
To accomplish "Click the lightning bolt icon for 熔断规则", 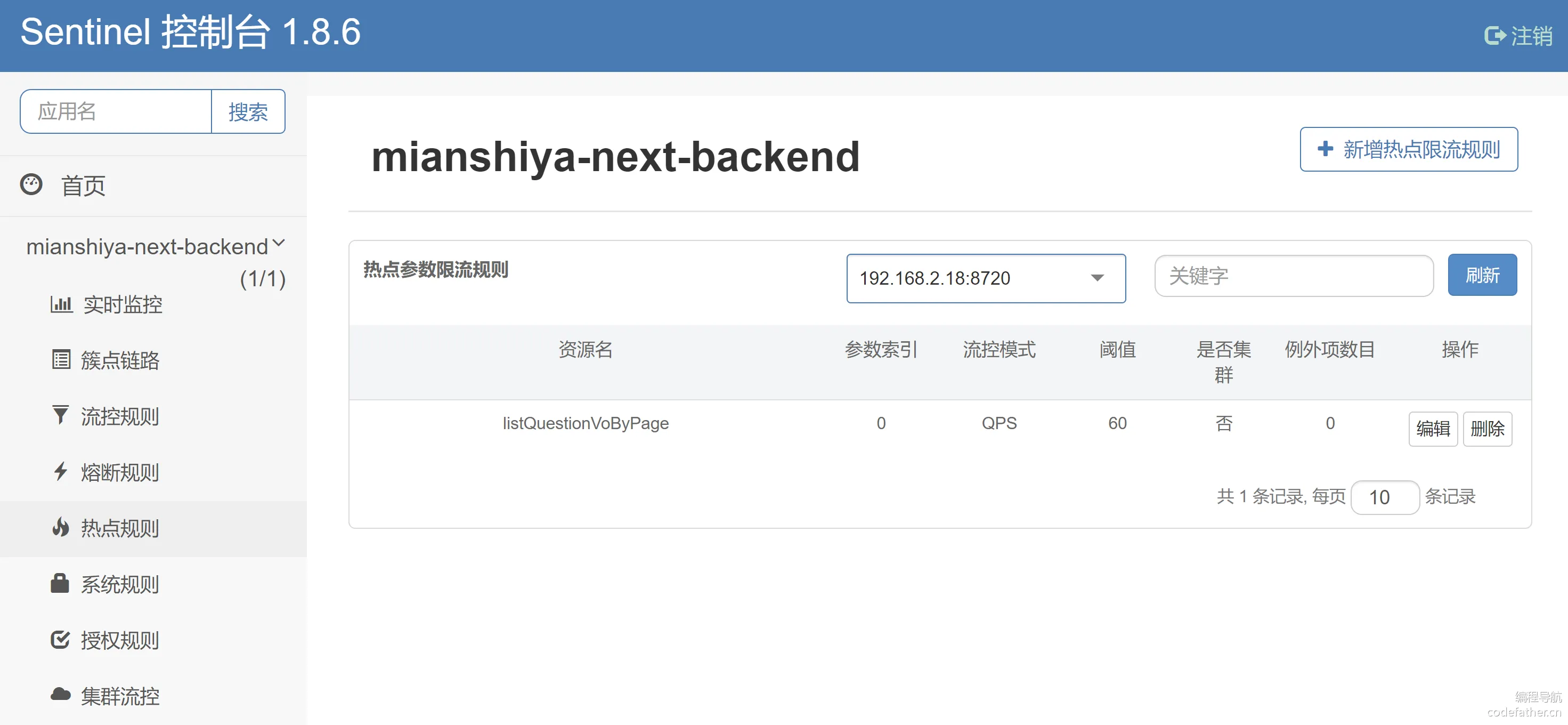I will tap(60, 472).
